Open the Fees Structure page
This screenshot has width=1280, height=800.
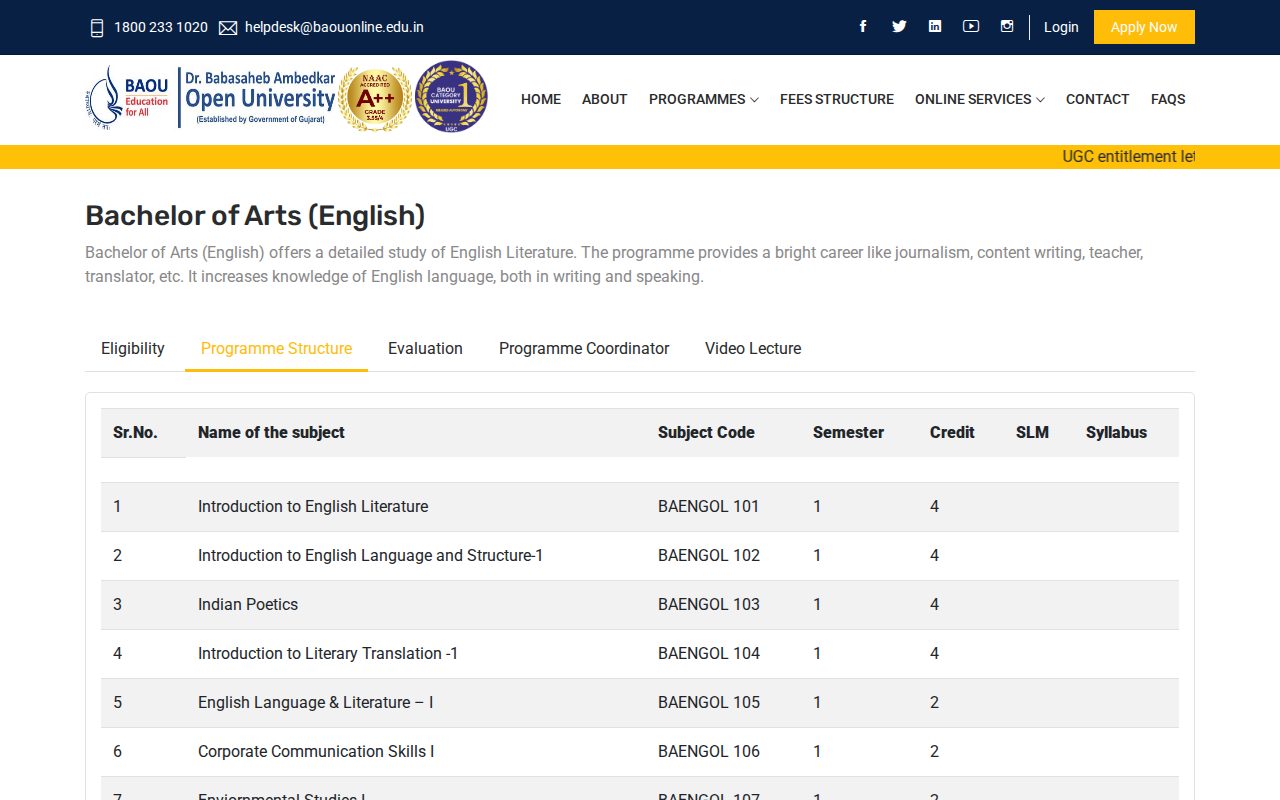837,99
